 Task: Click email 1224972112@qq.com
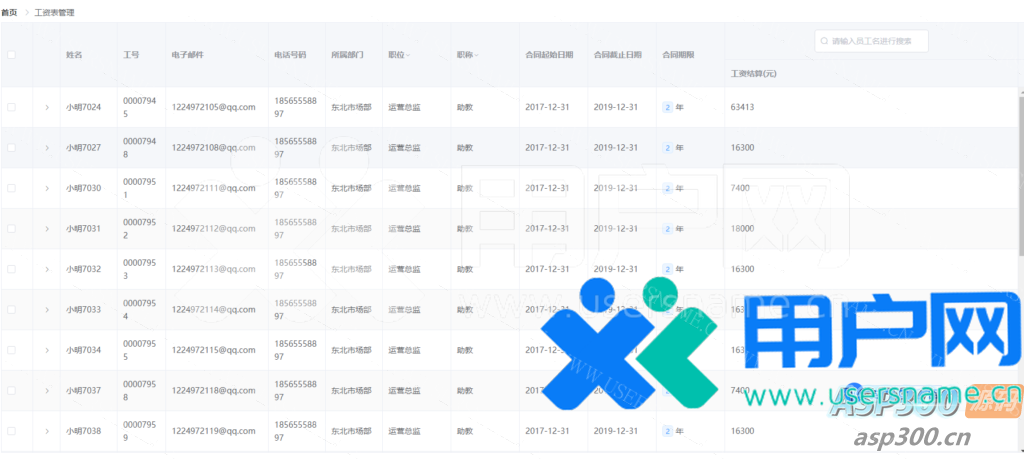pyautogui.click(x=214, y=229)
